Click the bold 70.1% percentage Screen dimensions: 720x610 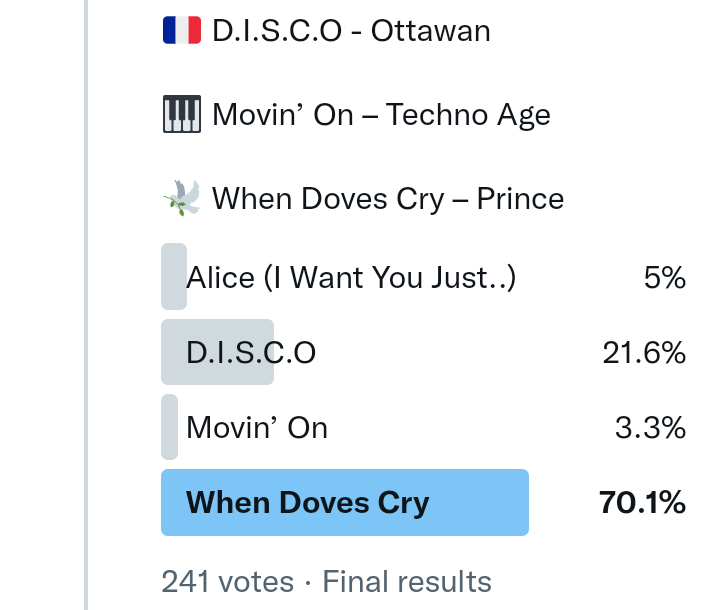click(643, 502)
